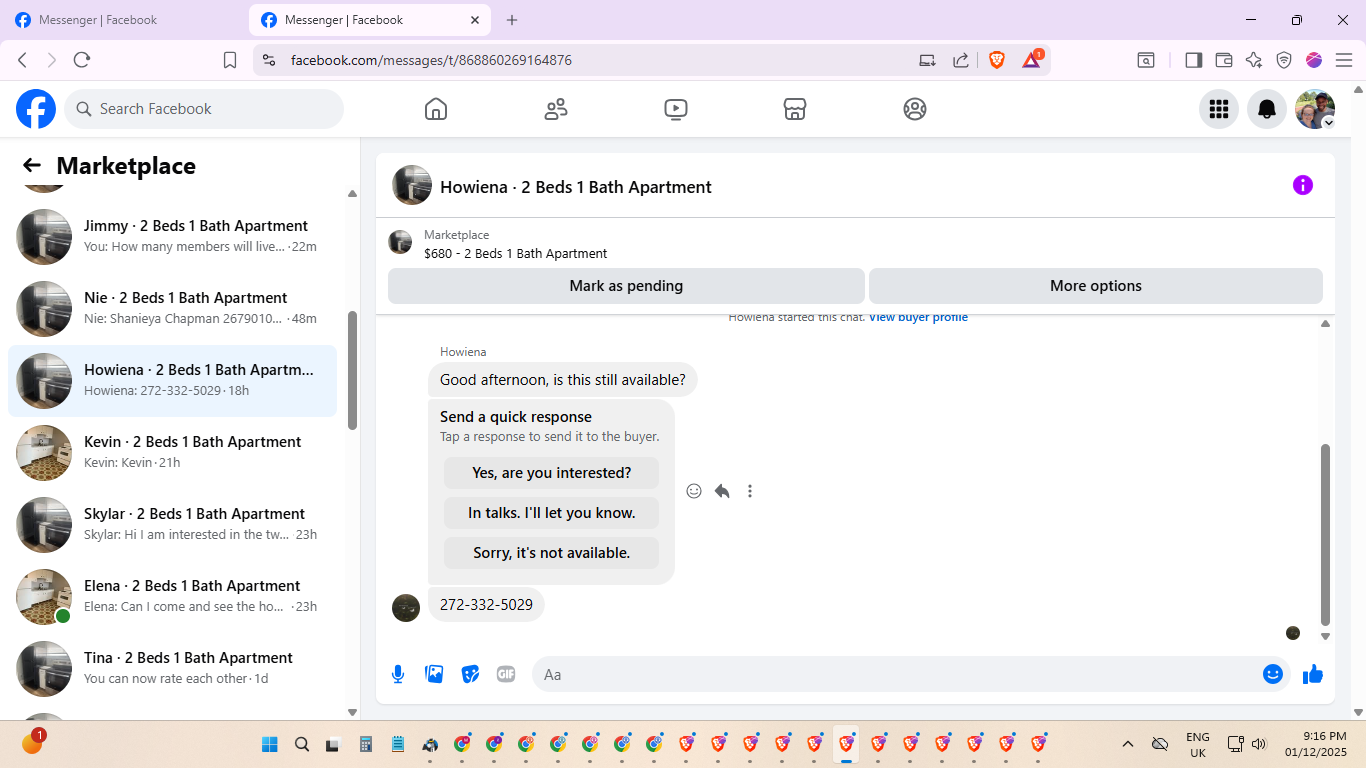Viewport: 1366px width, 768px height.
Task: Open the Howiena chat header title
Action: click(x=576, y=187)
